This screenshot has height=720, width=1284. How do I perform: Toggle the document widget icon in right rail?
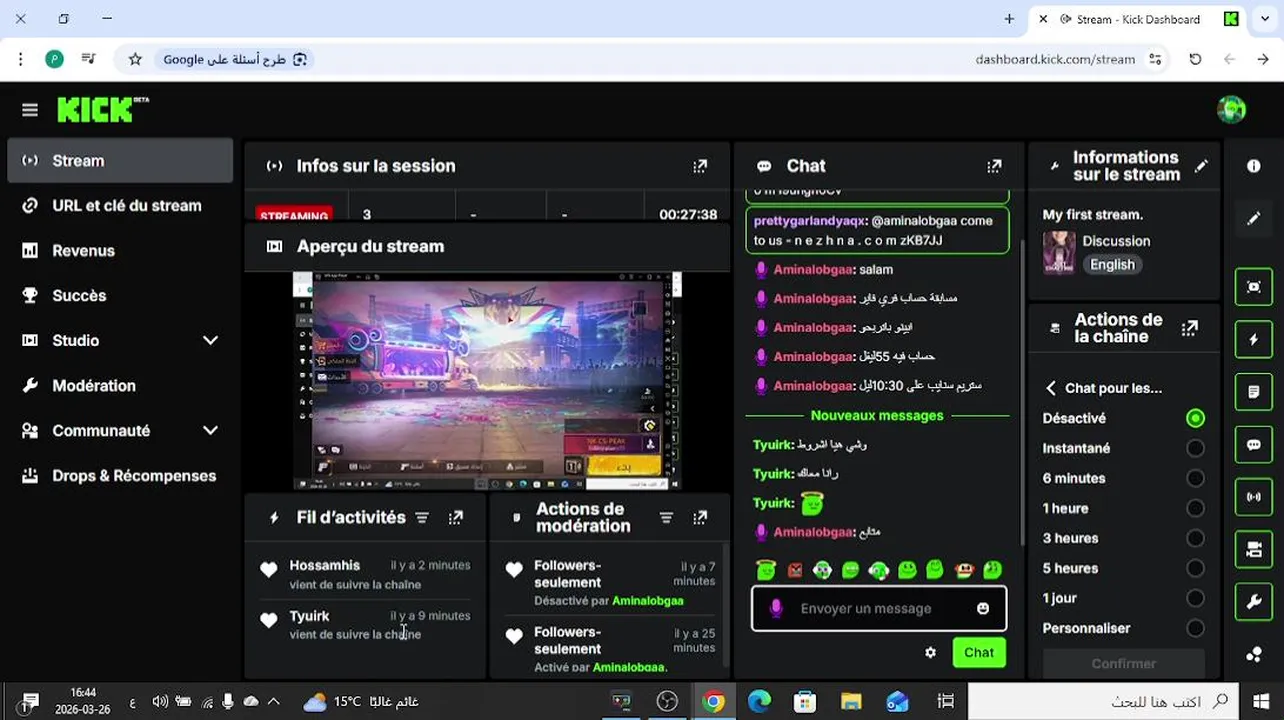[x=1254, y=391]
